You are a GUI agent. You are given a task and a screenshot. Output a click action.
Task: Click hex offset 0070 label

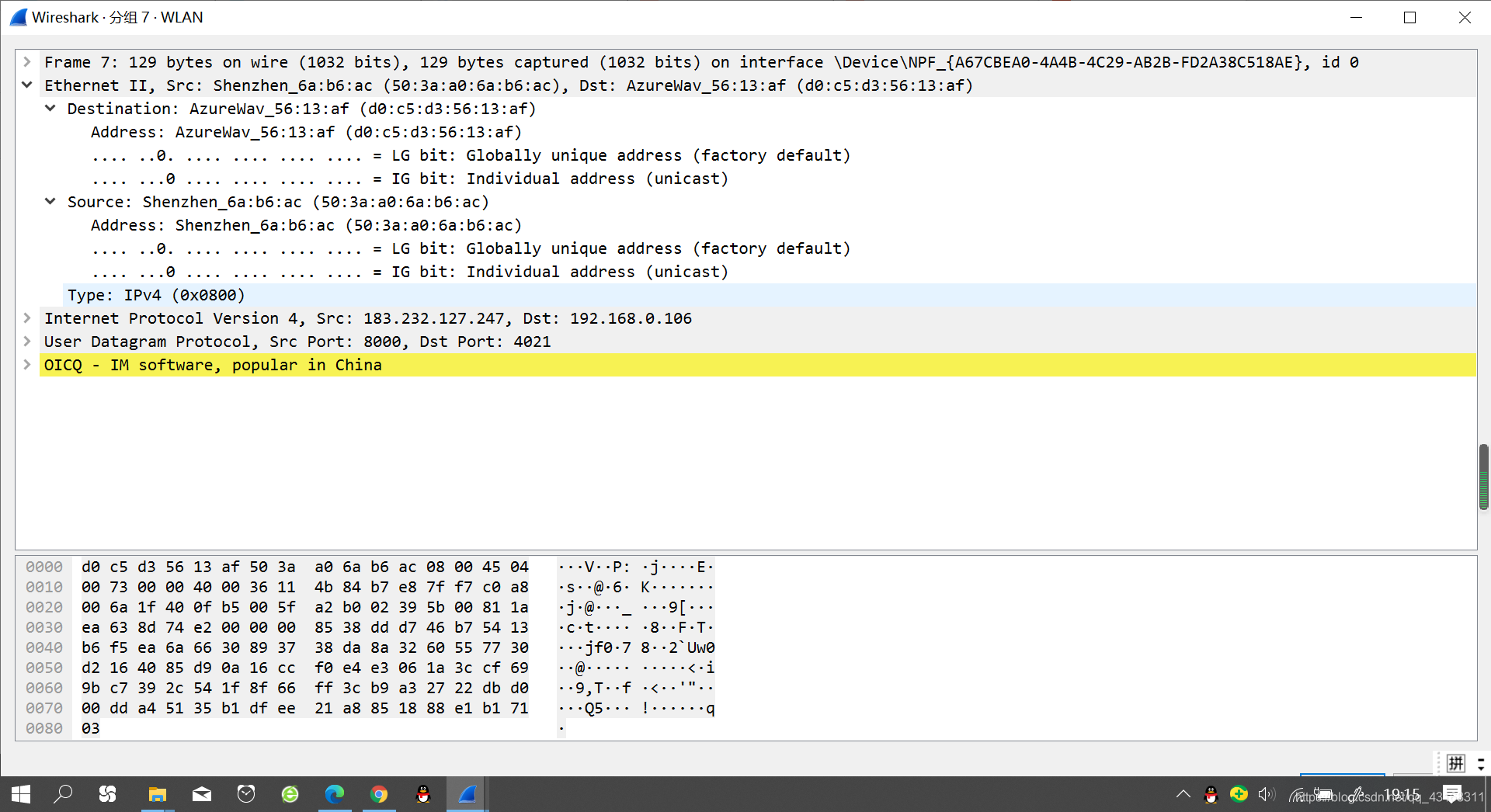tap(44, 708)
